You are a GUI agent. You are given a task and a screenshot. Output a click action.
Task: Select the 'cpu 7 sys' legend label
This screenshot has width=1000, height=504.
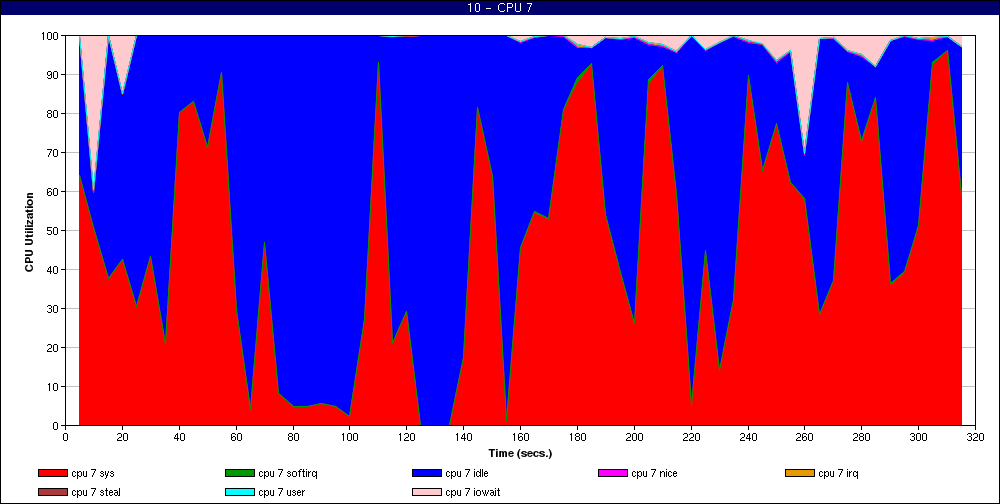tap(93, 473)
